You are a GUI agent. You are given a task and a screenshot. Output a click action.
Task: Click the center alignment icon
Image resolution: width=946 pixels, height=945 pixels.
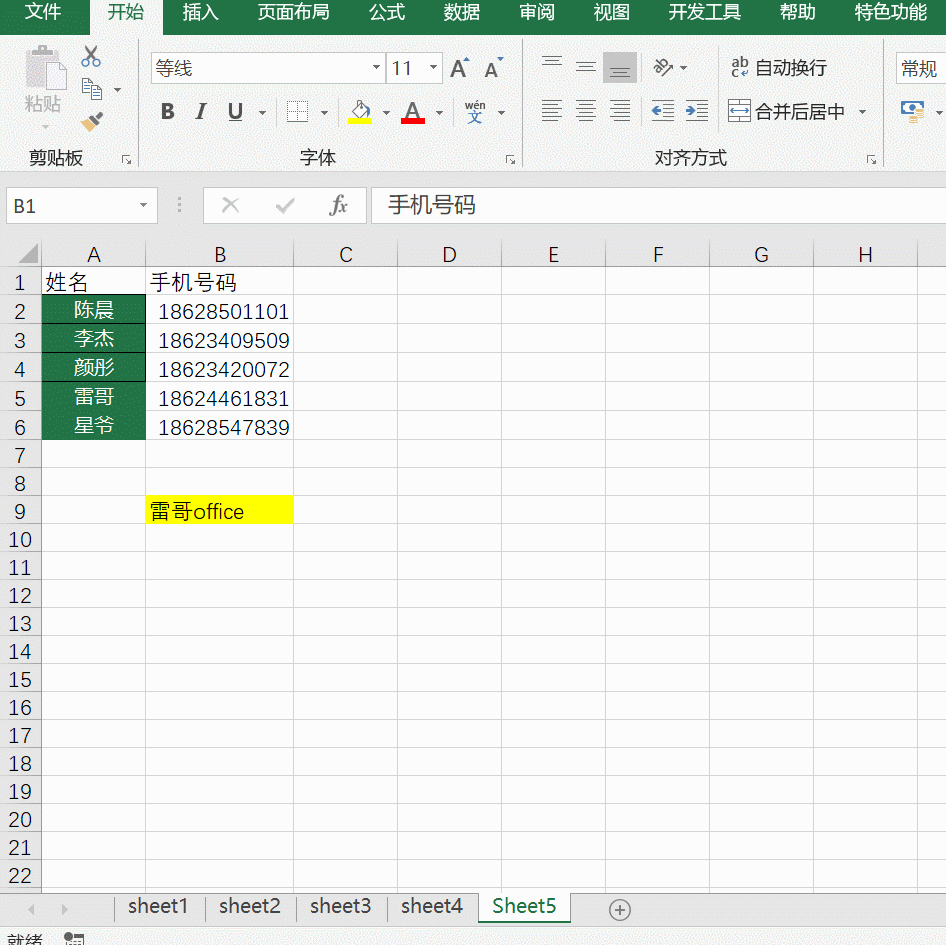pyautogui.click(x=585, y=111)
